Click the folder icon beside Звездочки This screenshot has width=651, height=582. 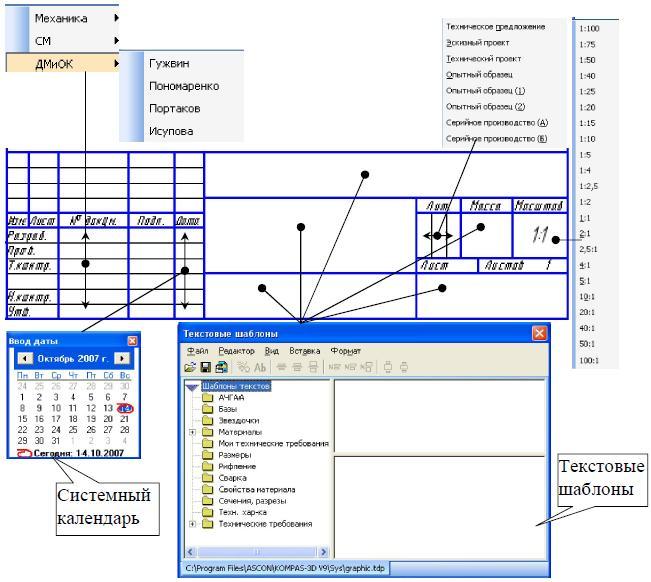[207, 421]
